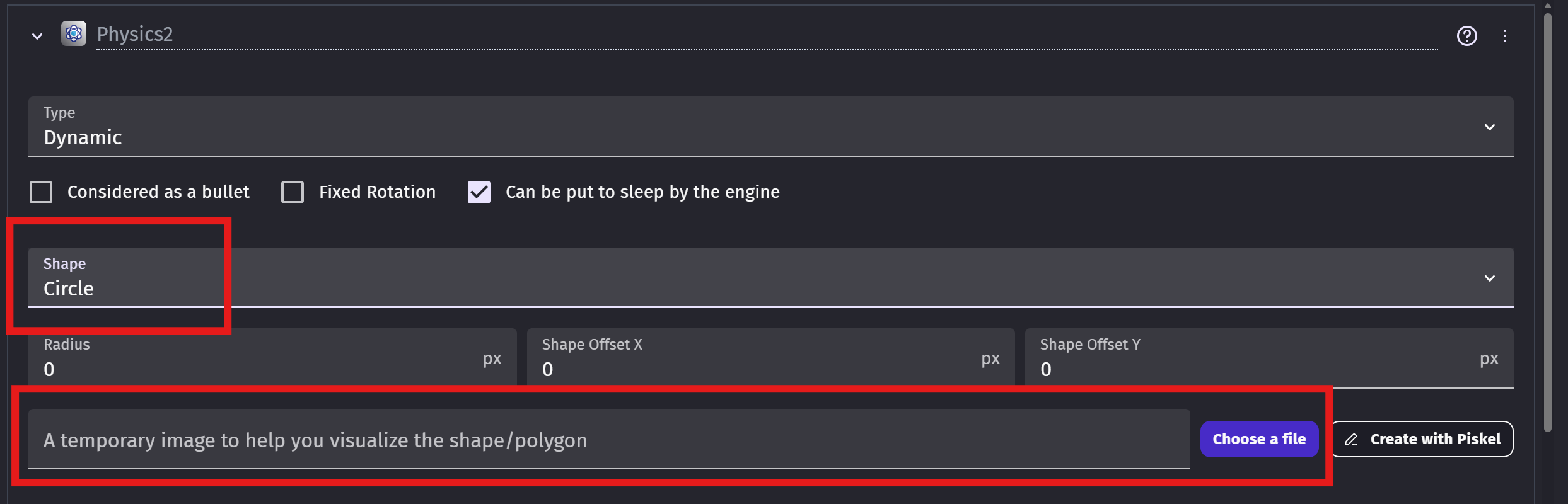The width and height of the screenshot is (1568, 504).
Task: Click the Shape dropdown arrow chevron
Action: click(x=1489, y=278)
